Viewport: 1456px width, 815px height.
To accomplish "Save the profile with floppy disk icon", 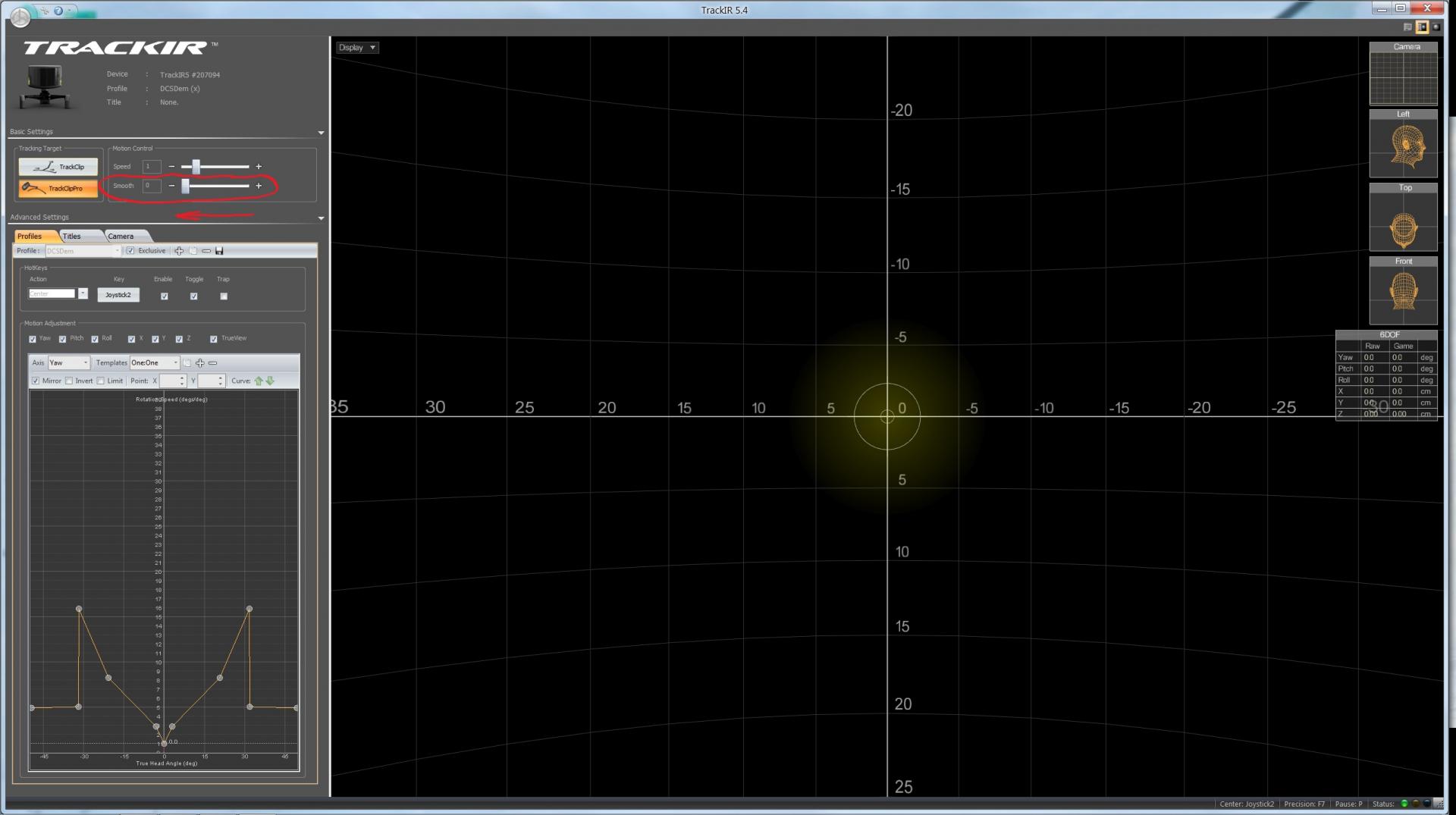I will pyautogui.click(x=219, y=251).
